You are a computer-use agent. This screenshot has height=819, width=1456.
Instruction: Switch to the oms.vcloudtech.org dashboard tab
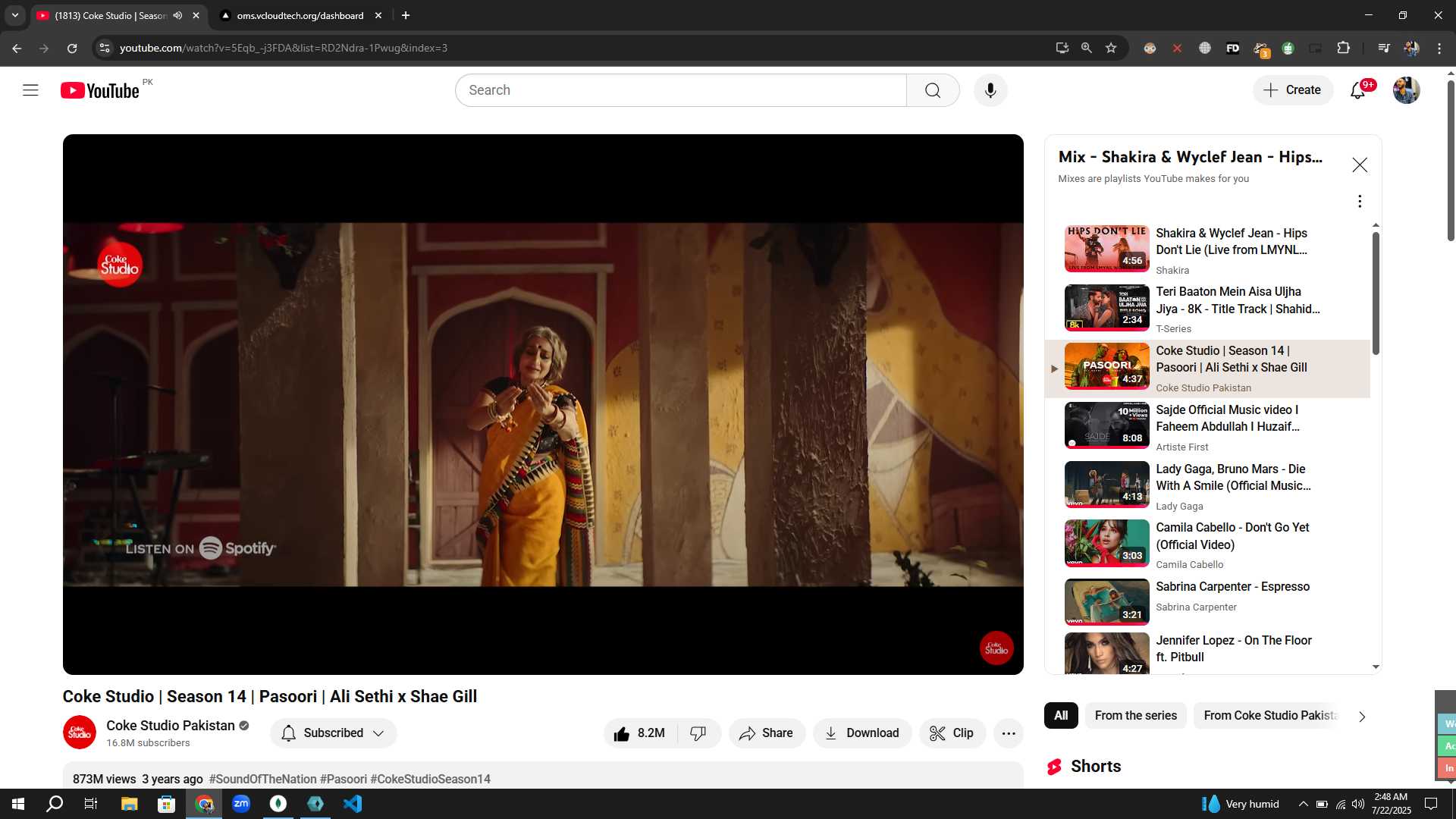(300, 15)
